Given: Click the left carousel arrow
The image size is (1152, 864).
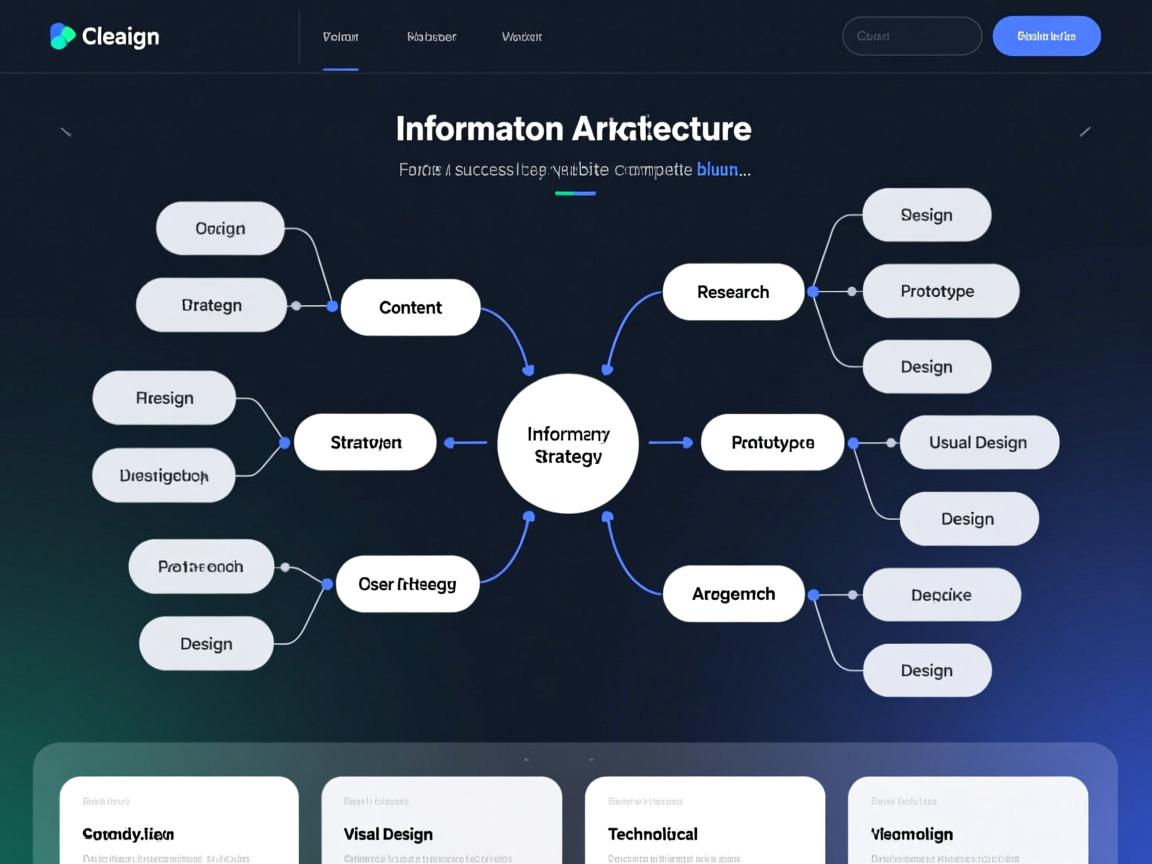Looking at the screenshot, I should [66, 130].
